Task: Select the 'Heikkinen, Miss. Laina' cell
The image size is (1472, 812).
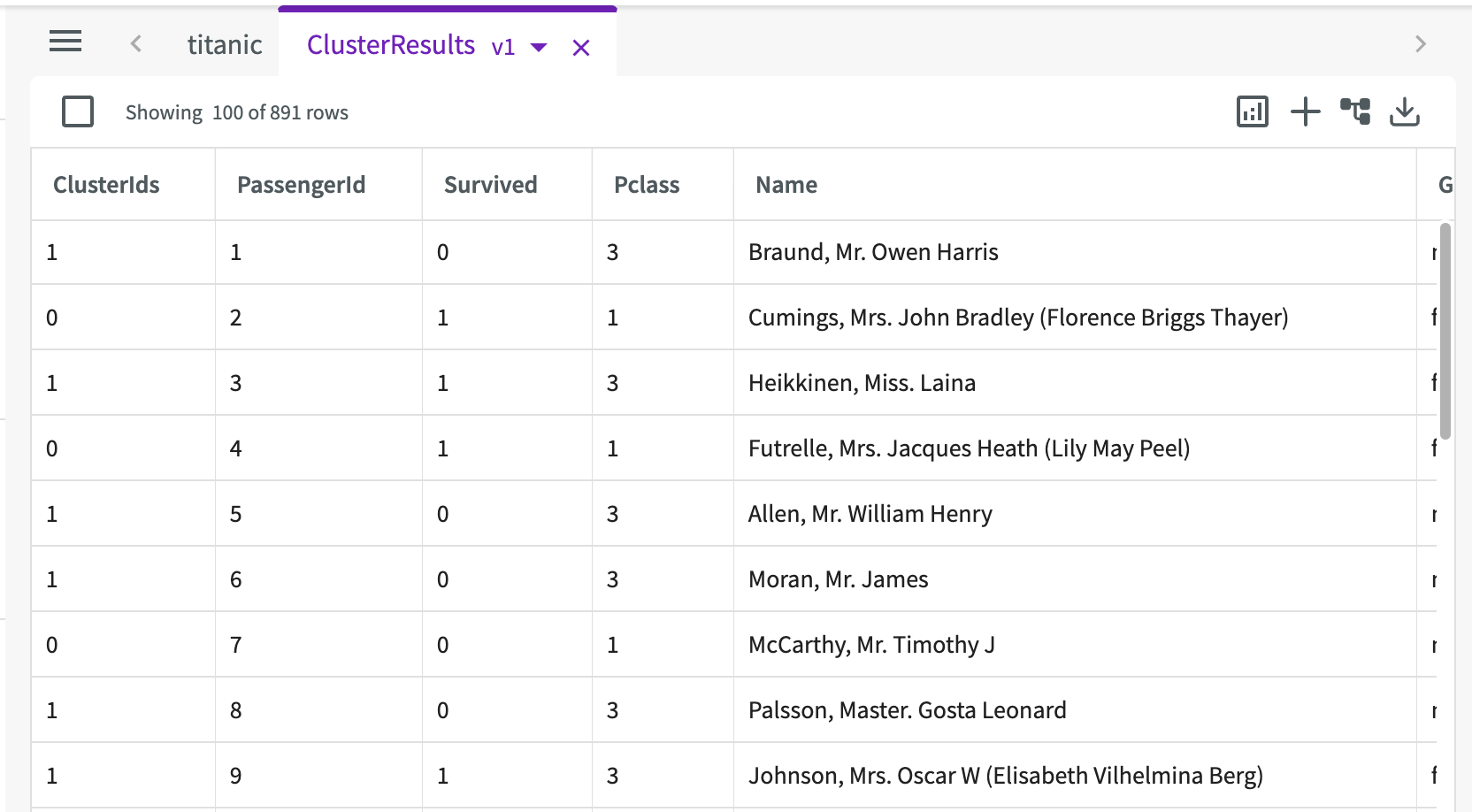Action: click(1076, 383)
